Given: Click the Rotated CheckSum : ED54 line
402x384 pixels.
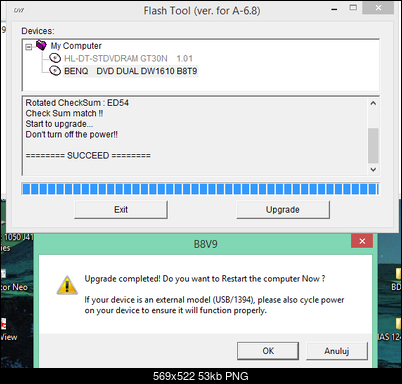Looking at the screenshot, I should pos(77,103).
